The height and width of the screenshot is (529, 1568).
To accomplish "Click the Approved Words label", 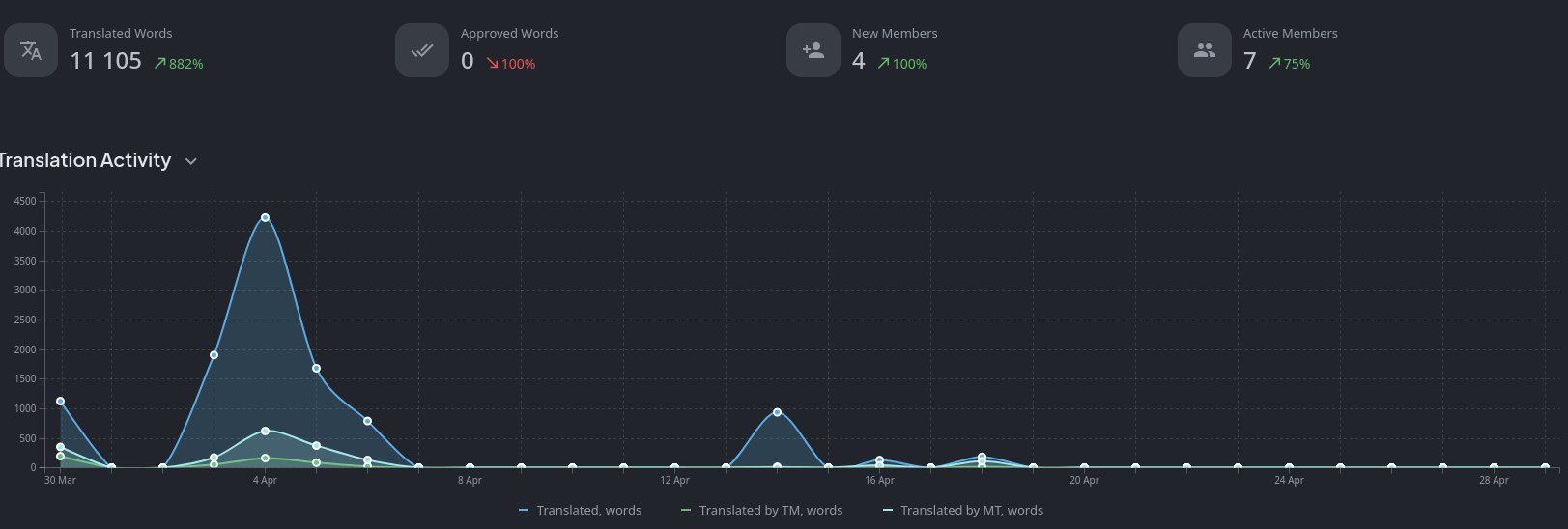I will (x=509, y=33).
